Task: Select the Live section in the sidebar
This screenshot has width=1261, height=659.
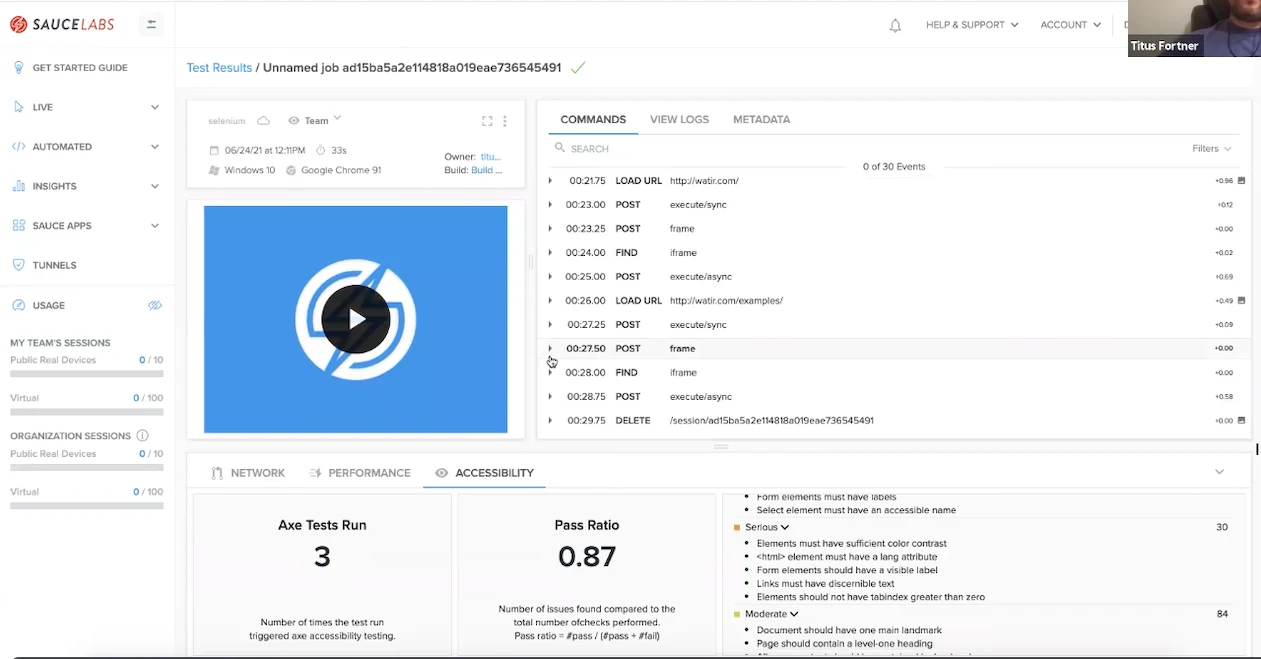Action: click(x=44, y=106)
